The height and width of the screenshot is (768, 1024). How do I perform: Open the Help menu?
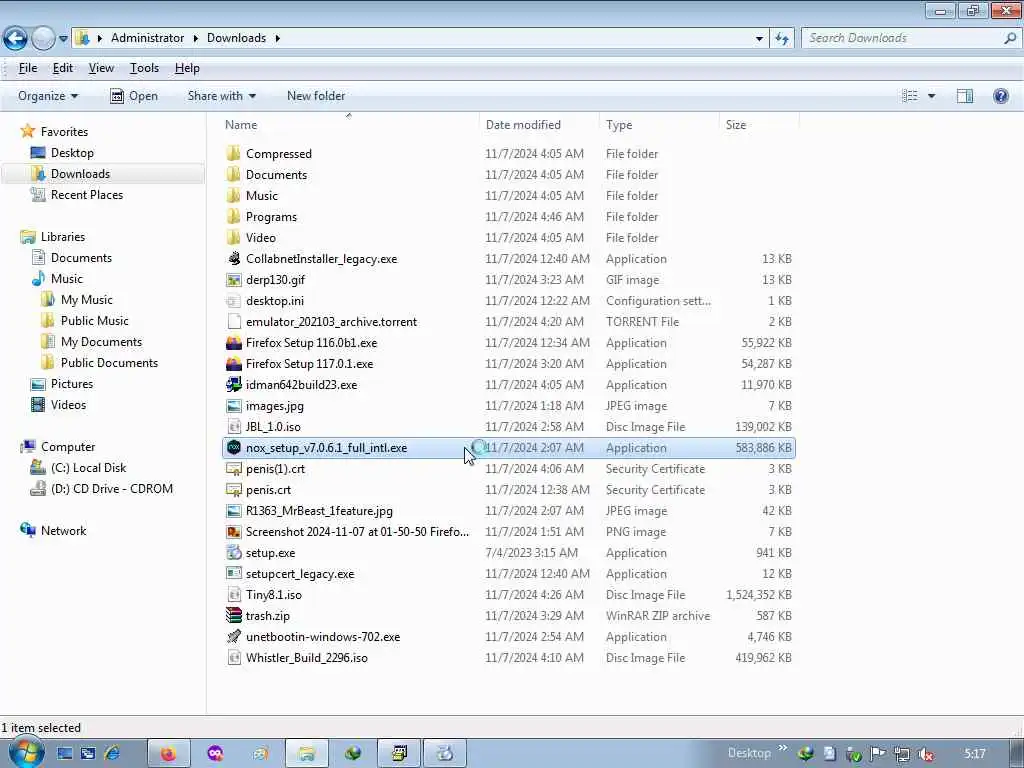coord(187,68)
